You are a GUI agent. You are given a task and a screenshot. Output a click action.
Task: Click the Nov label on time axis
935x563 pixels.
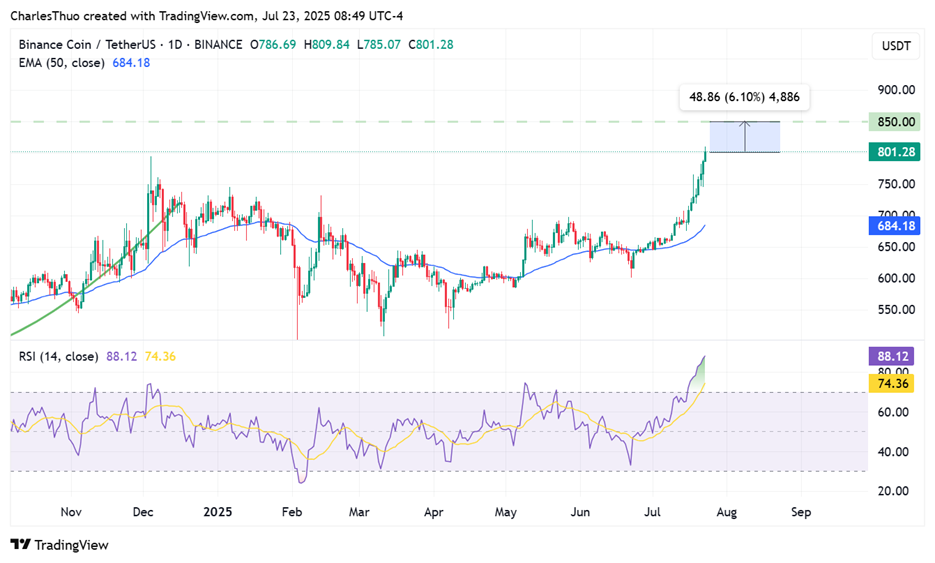[71, 512]
